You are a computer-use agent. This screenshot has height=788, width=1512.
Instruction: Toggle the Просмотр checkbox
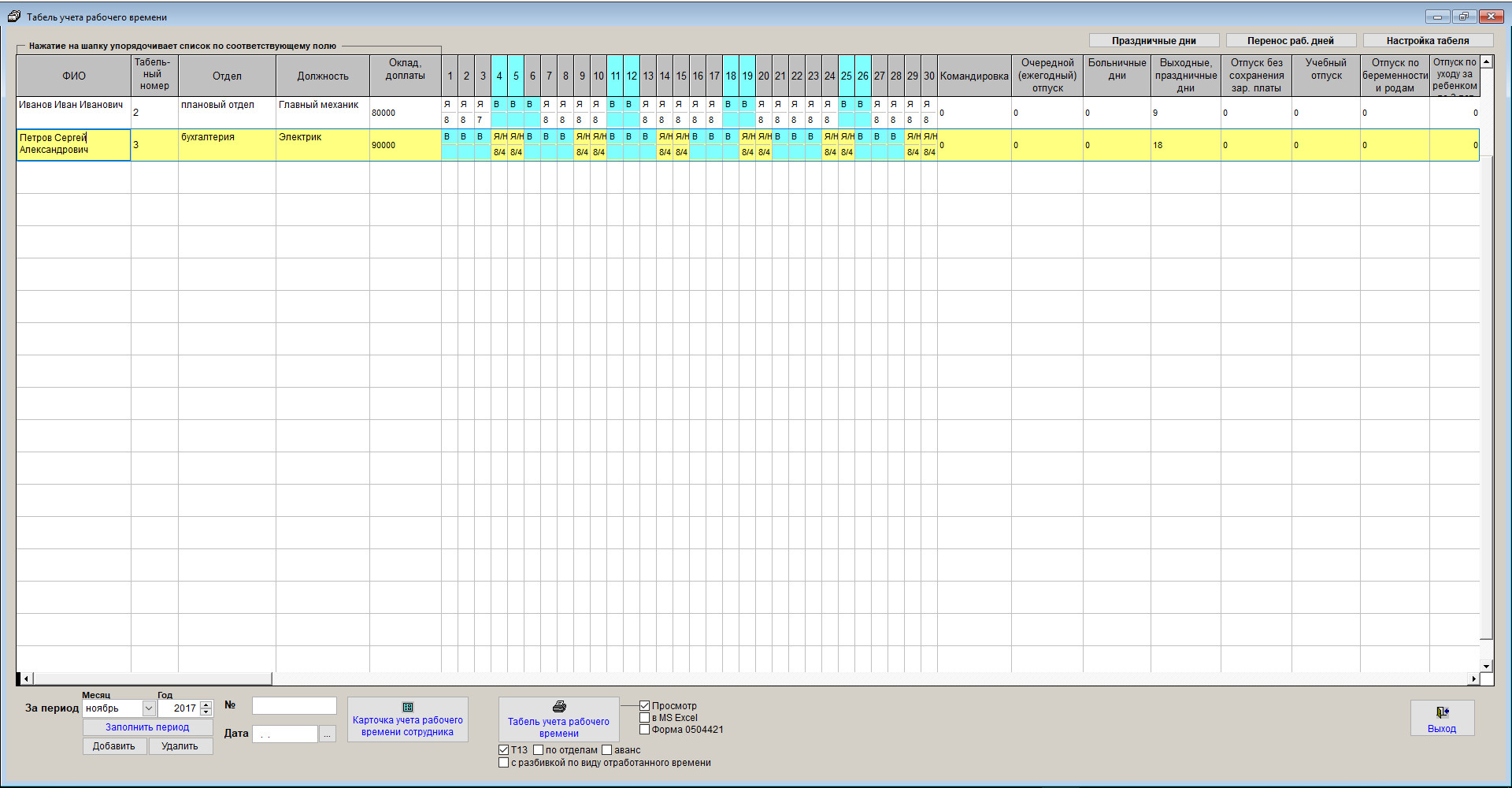point(644,706)
